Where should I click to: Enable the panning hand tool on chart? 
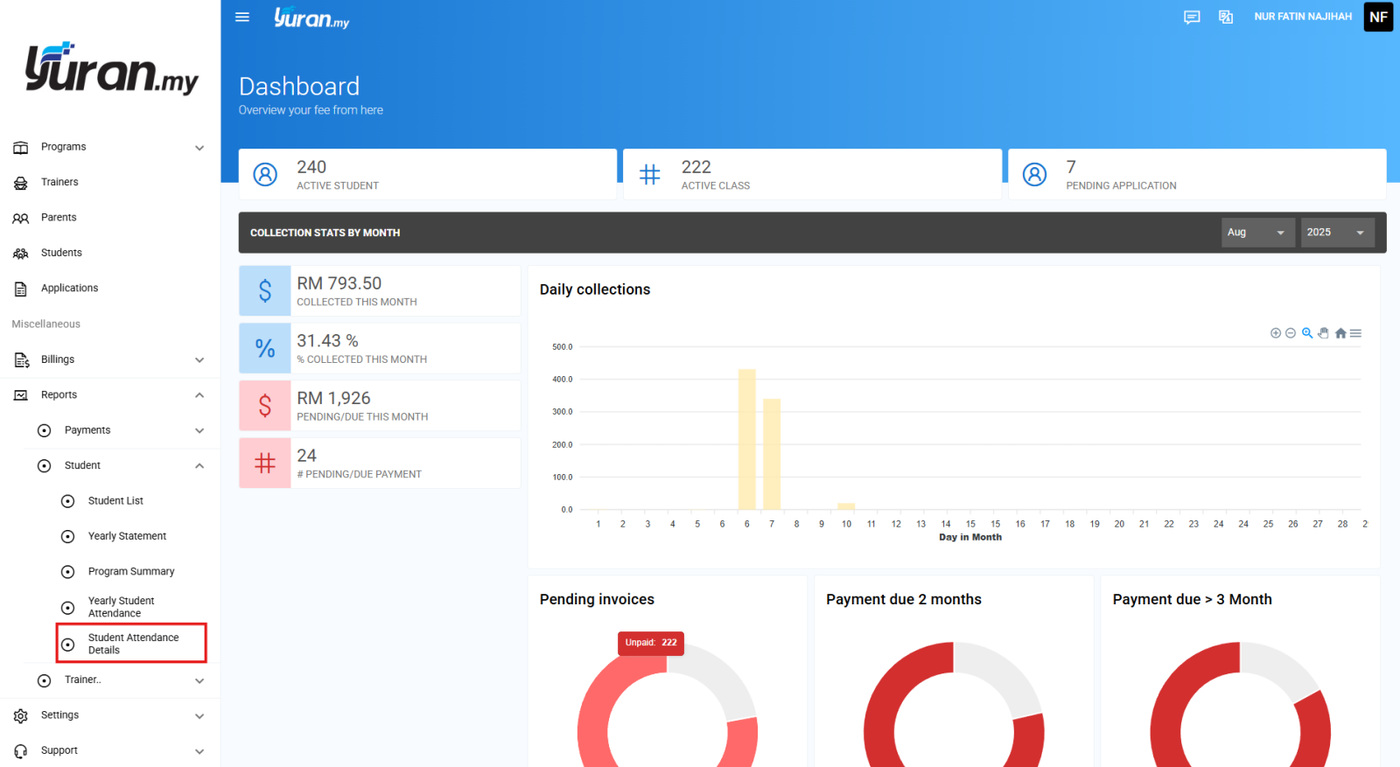1323,333
